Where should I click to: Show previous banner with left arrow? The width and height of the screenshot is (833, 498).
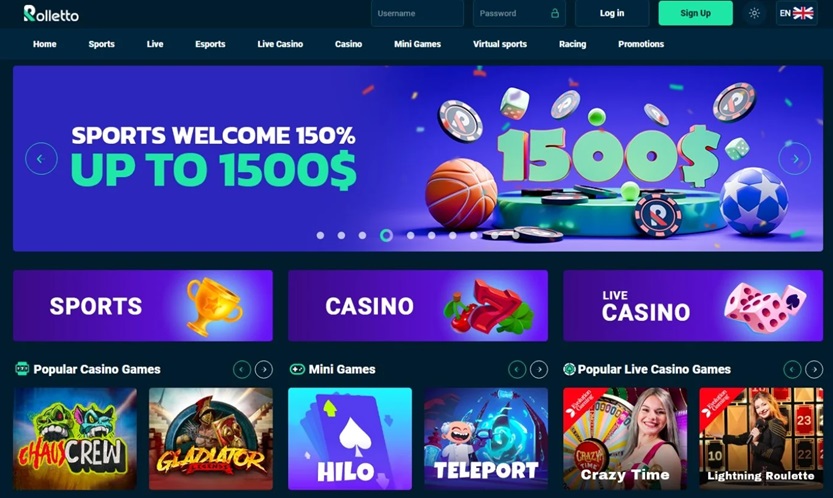click(x=41, y=158)
